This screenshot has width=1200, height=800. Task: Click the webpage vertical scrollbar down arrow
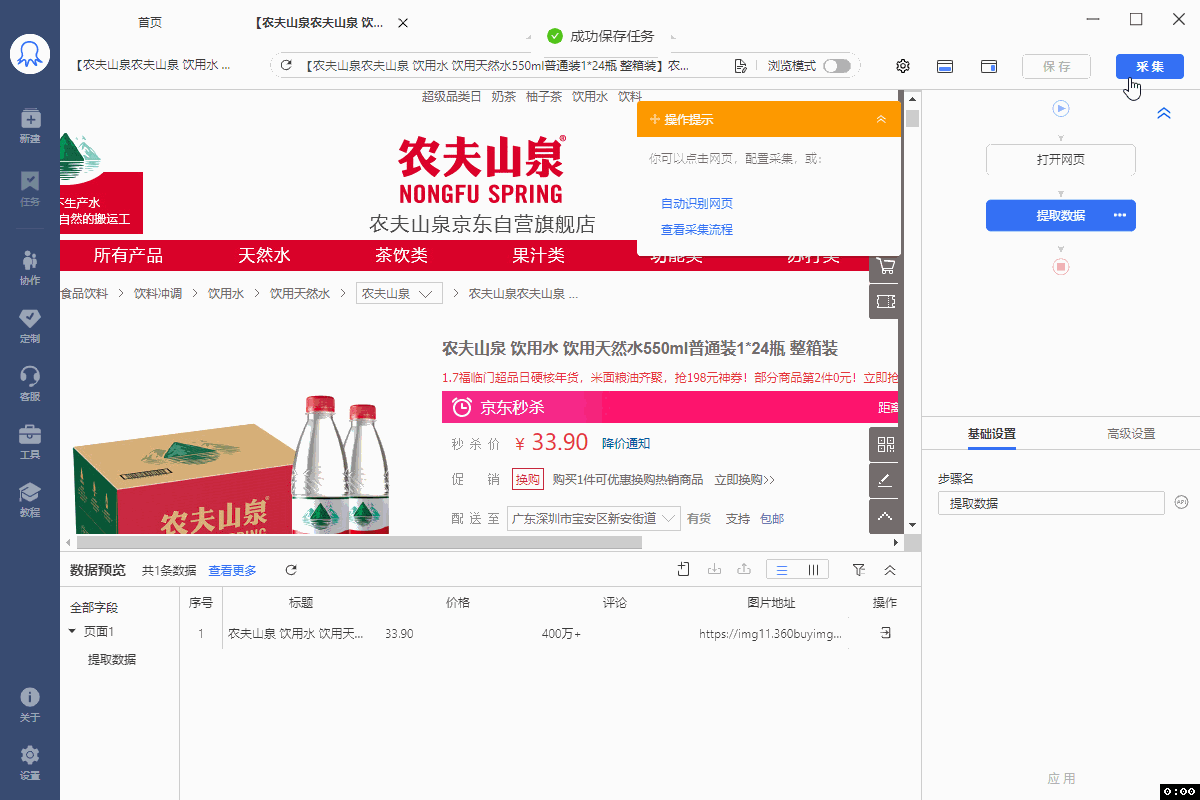[912, 525]
